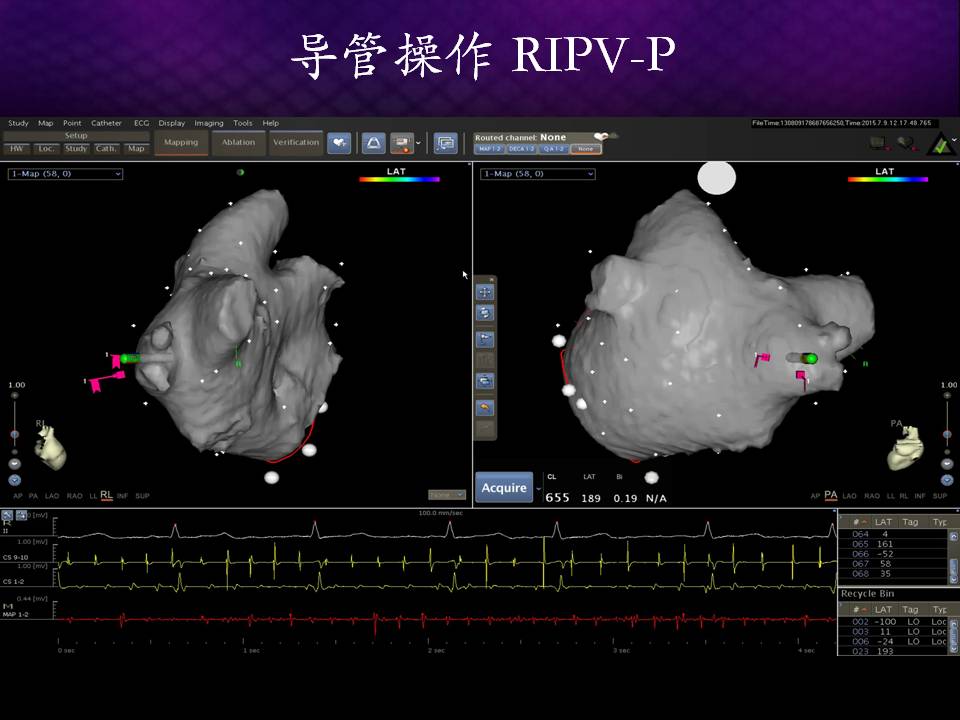Open the Catheter menu
This screenshot has width=960, height=720.
pos(106,123)
